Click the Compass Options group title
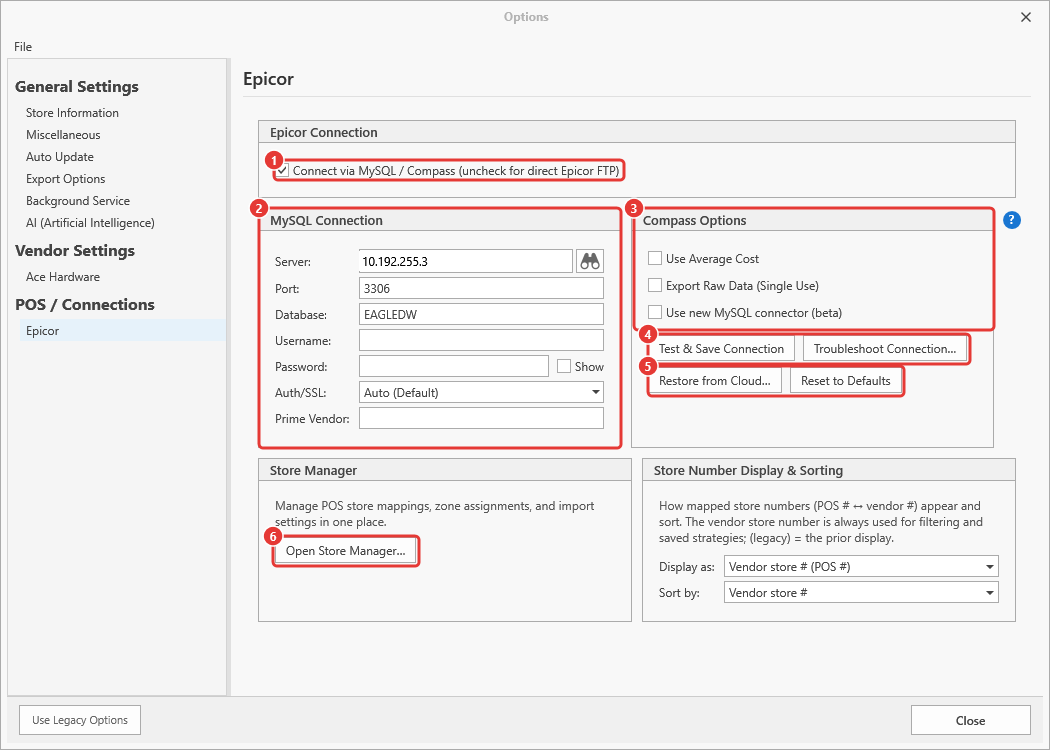Viewport: 1050px width, 750px height. click(694, 220)
